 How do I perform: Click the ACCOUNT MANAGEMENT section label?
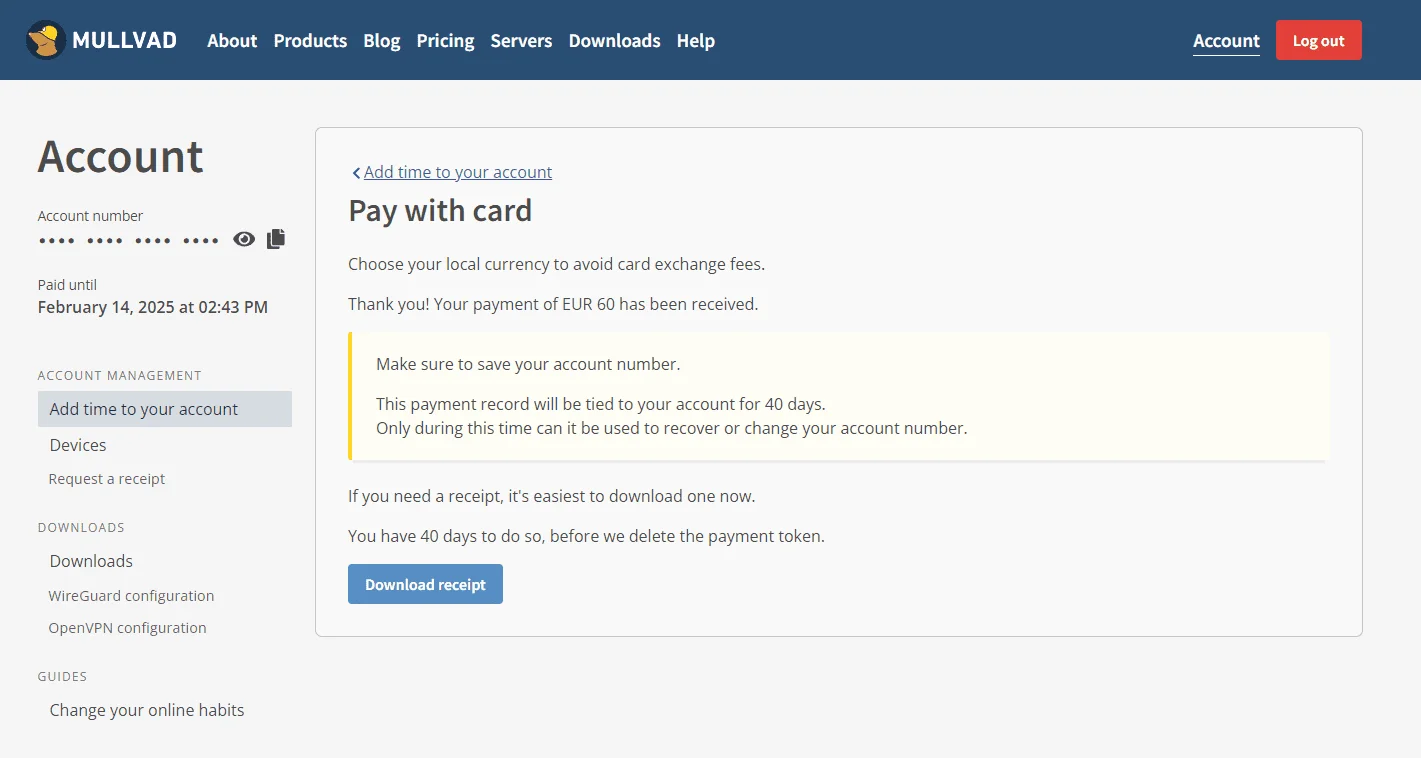point(120,376)
